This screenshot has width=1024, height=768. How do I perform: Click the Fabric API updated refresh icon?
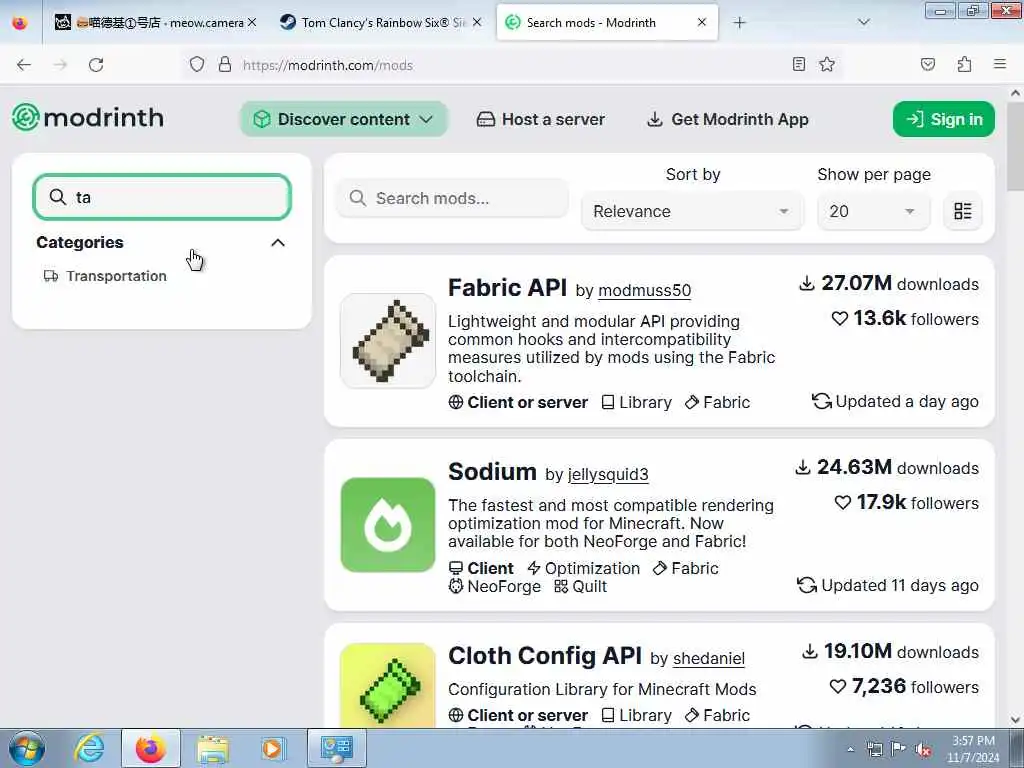click(821, 401)
